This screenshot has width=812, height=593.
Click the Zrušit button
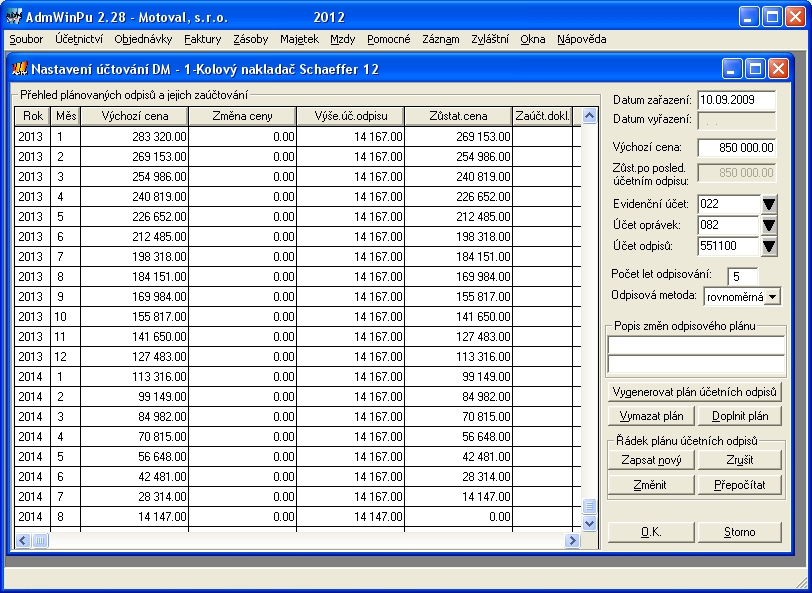[740, 460]
